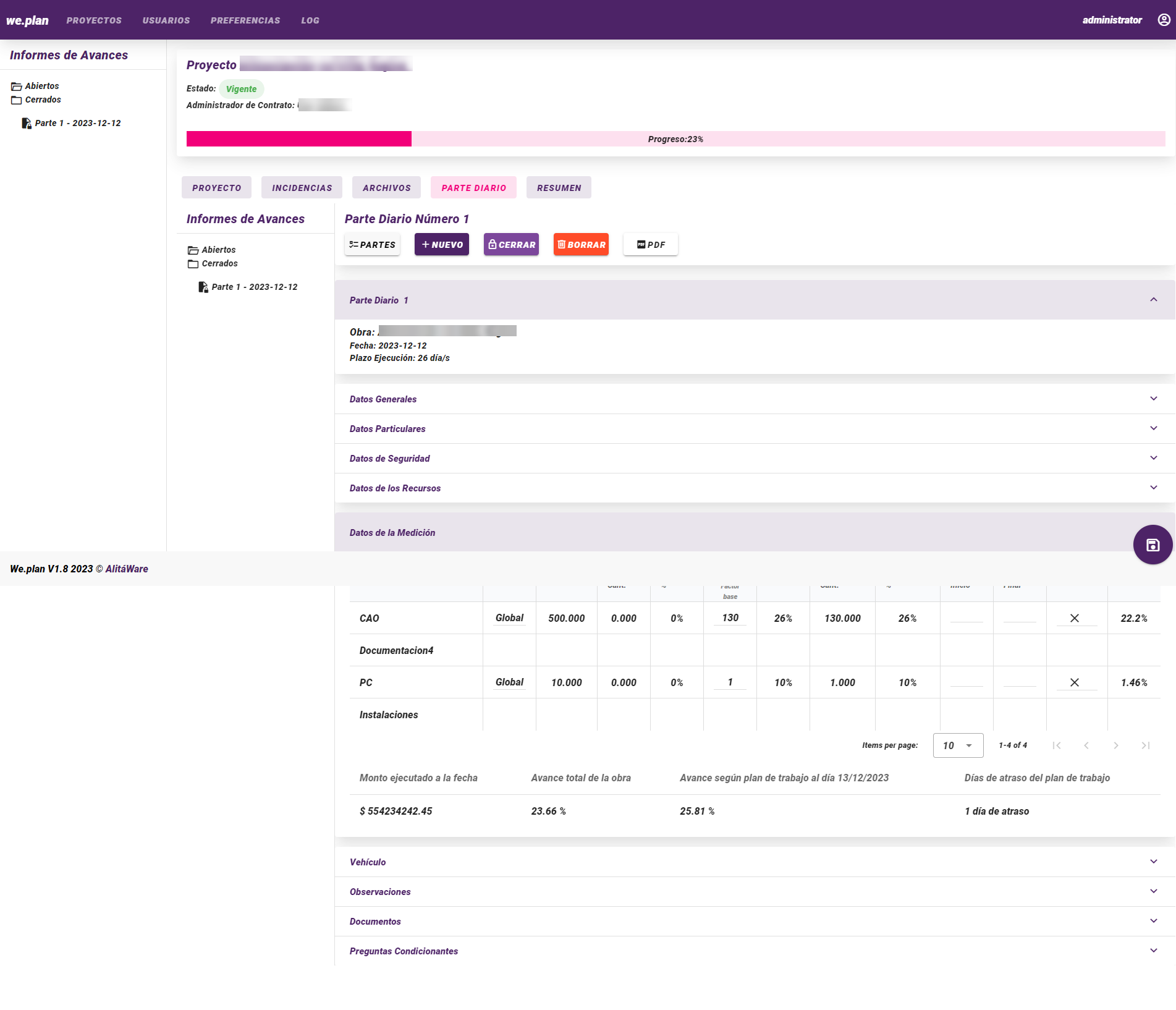This screenshot has height=1010, width=1176.
Task: Open the AlitáWare link in footer
Action: point(127,569)
